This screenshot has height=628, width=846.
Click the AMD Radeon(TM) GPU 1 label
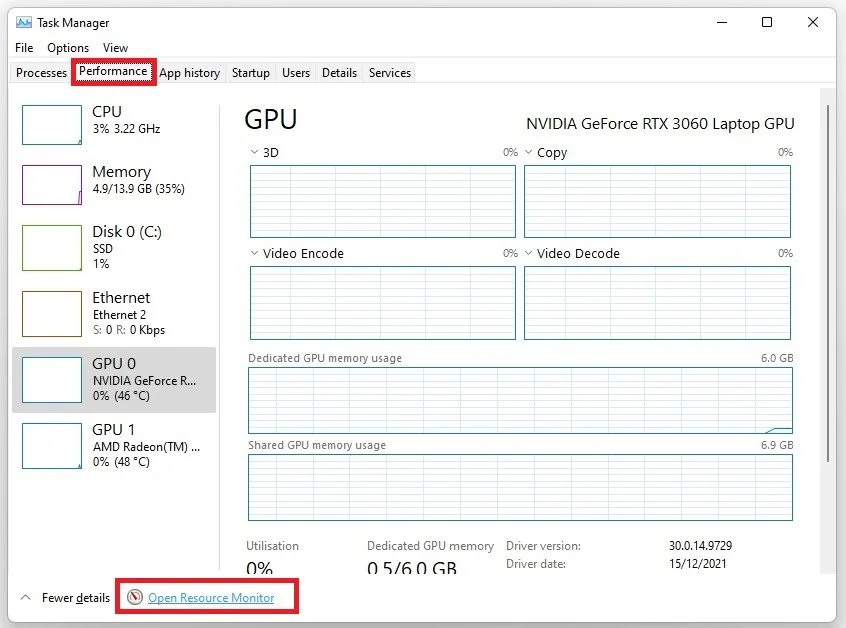point(146,447)
